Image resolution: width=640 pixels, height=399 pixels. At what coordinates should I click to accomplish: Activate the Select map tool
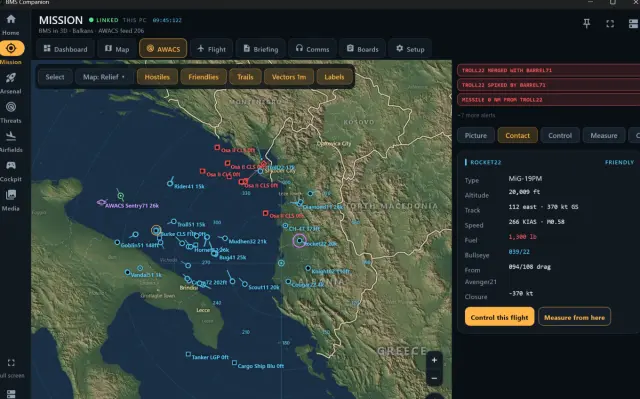coord(55,77)
